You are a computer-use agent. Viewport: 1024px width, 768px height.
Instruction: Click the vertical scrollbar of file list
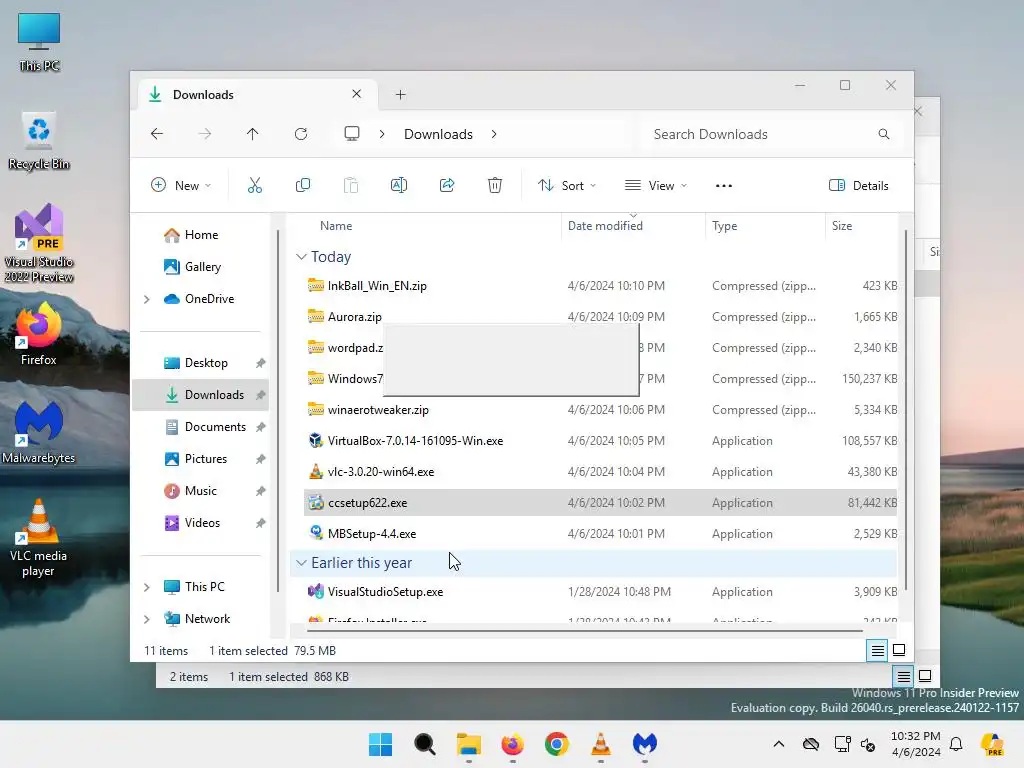906,409
